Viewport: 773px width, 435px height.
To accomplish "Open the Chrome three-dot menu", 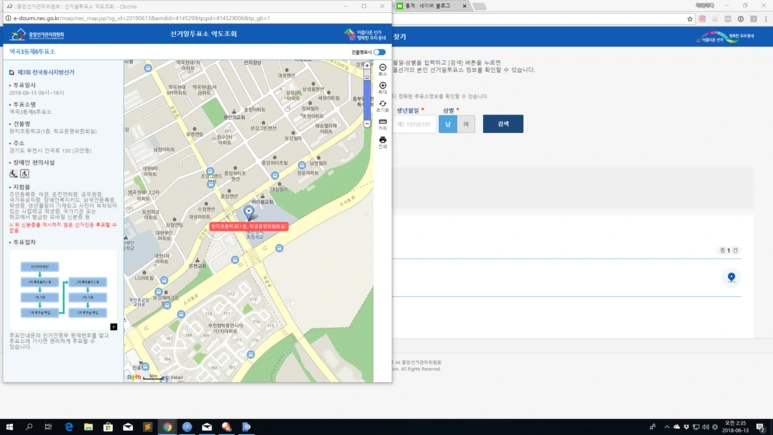I will [766, 19].
